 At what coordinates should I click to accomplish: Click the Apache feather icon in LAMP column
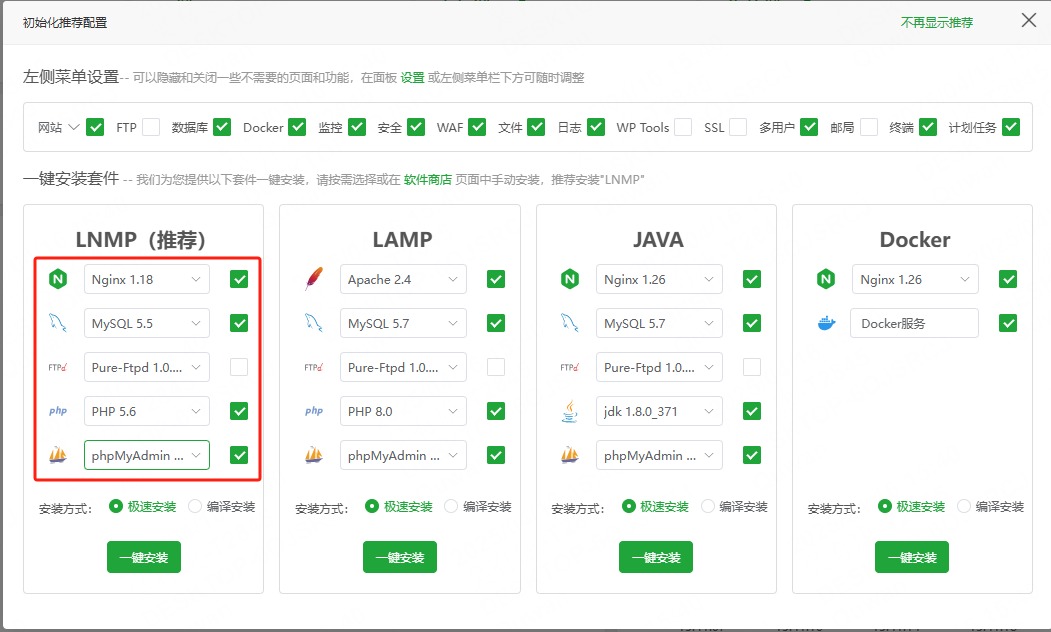(314, 279)
